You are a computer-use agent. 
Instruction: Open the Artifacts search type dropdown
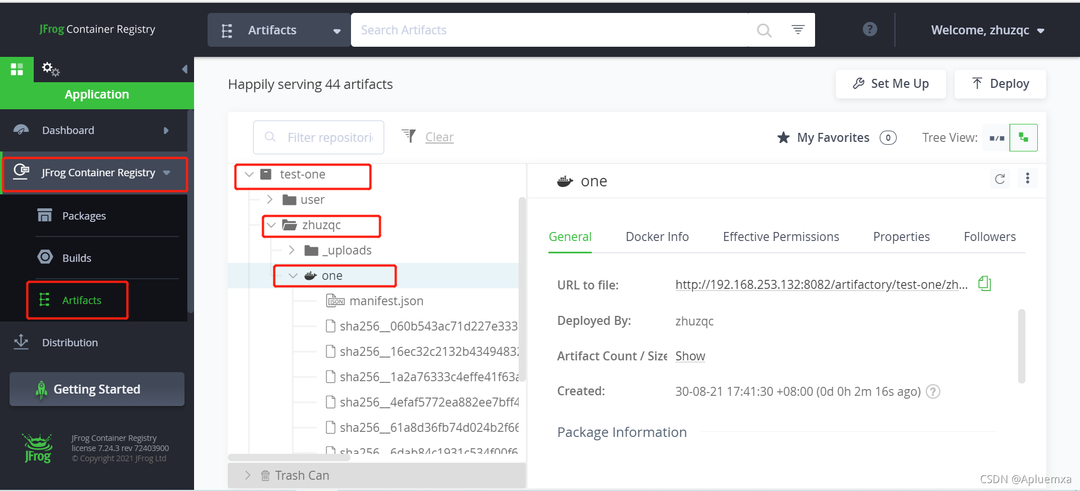(x=280, y=30)
